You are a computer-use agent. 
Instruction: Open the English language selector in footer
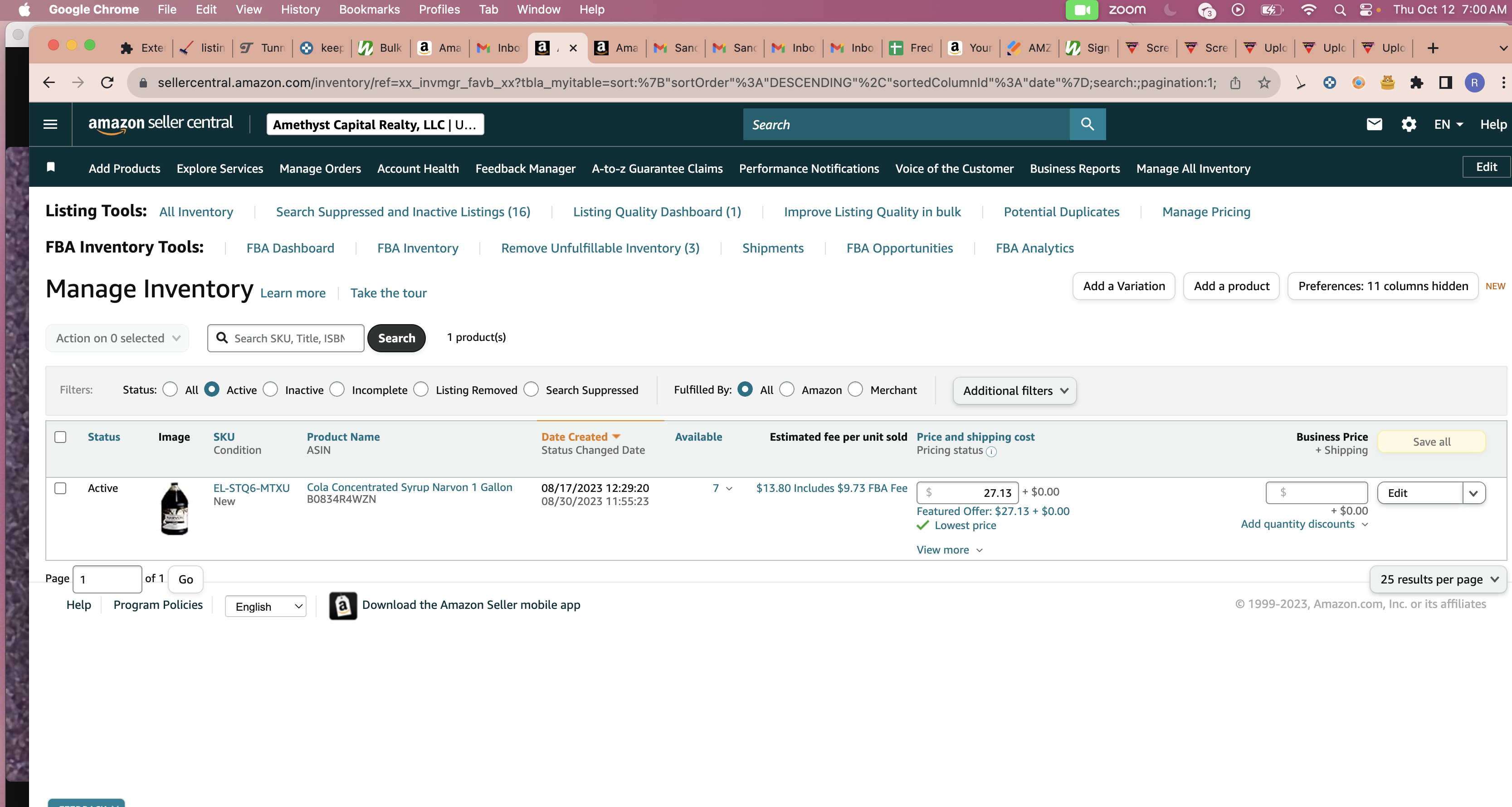click(266, 607)
